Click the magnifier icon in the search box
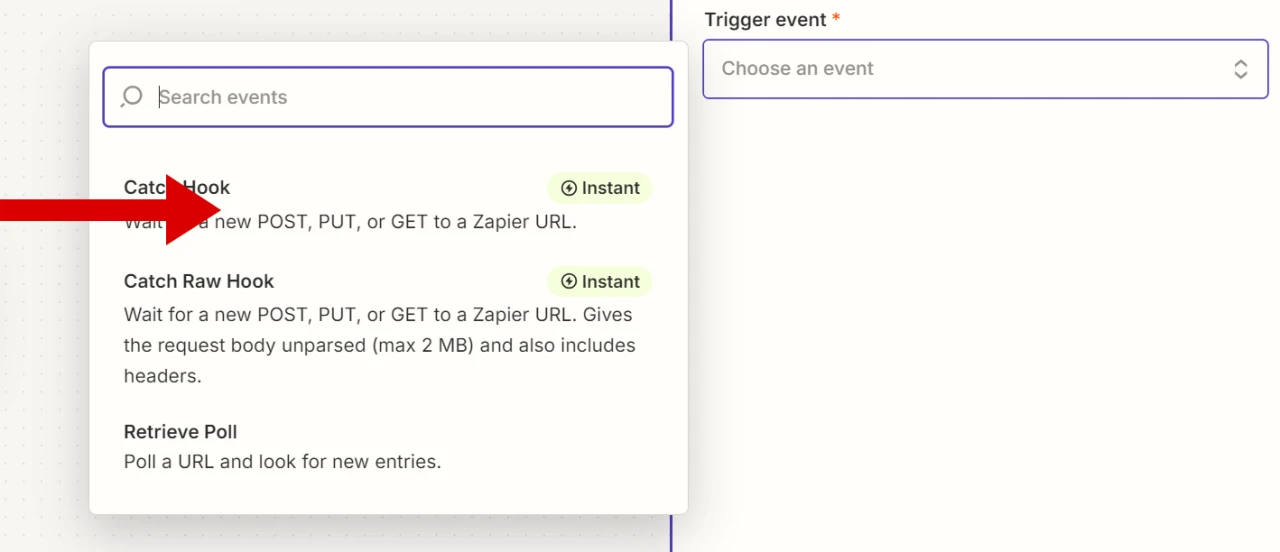1280x552 pixels. [x=132, y=97]
